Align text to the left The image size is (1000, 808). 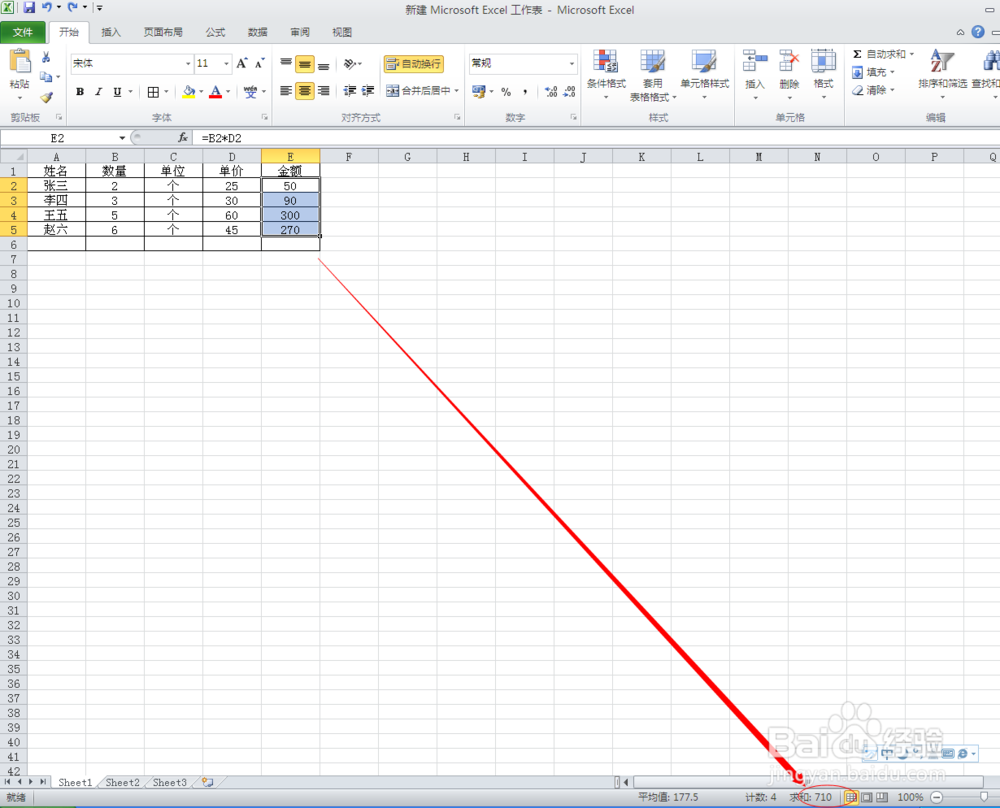(x=286, y=91)
